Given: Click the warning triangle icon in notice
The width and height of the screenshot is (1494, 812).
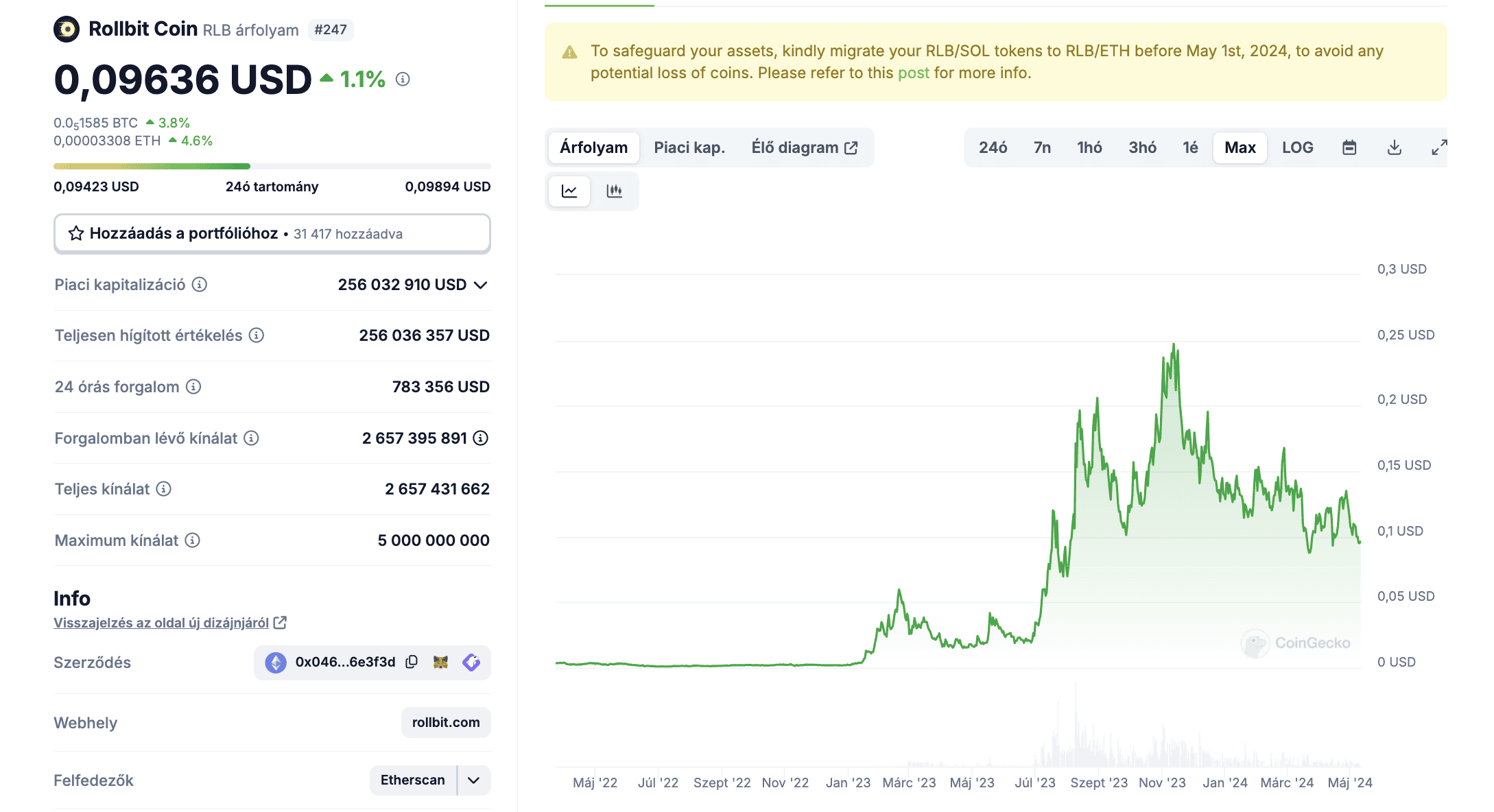Looking at the screenshot, I should [x=569, y=53].
